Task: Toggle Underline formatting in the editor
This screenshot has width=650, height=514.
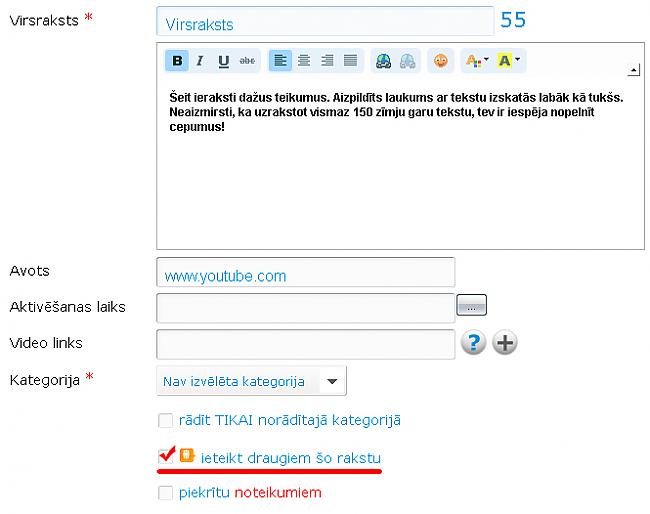Action: [223, 61]
